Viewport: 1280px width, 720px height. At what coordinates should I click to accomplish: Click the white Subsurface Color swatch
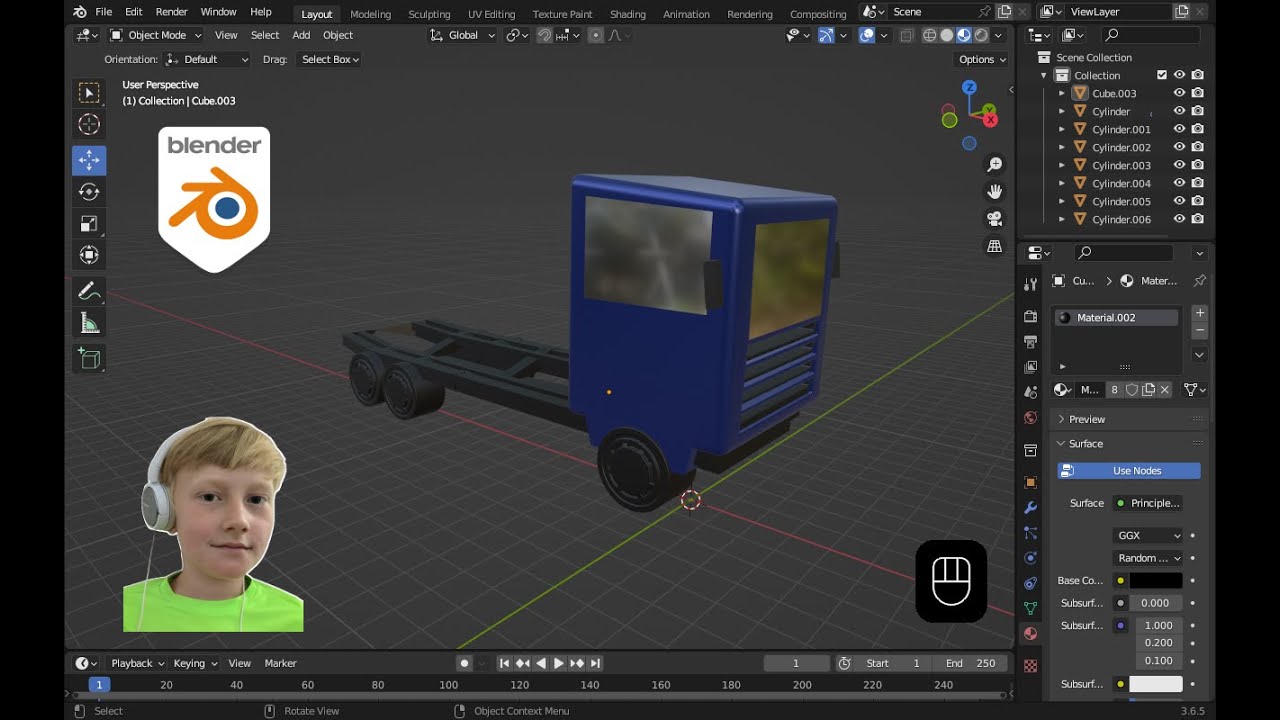(1156, 684)
